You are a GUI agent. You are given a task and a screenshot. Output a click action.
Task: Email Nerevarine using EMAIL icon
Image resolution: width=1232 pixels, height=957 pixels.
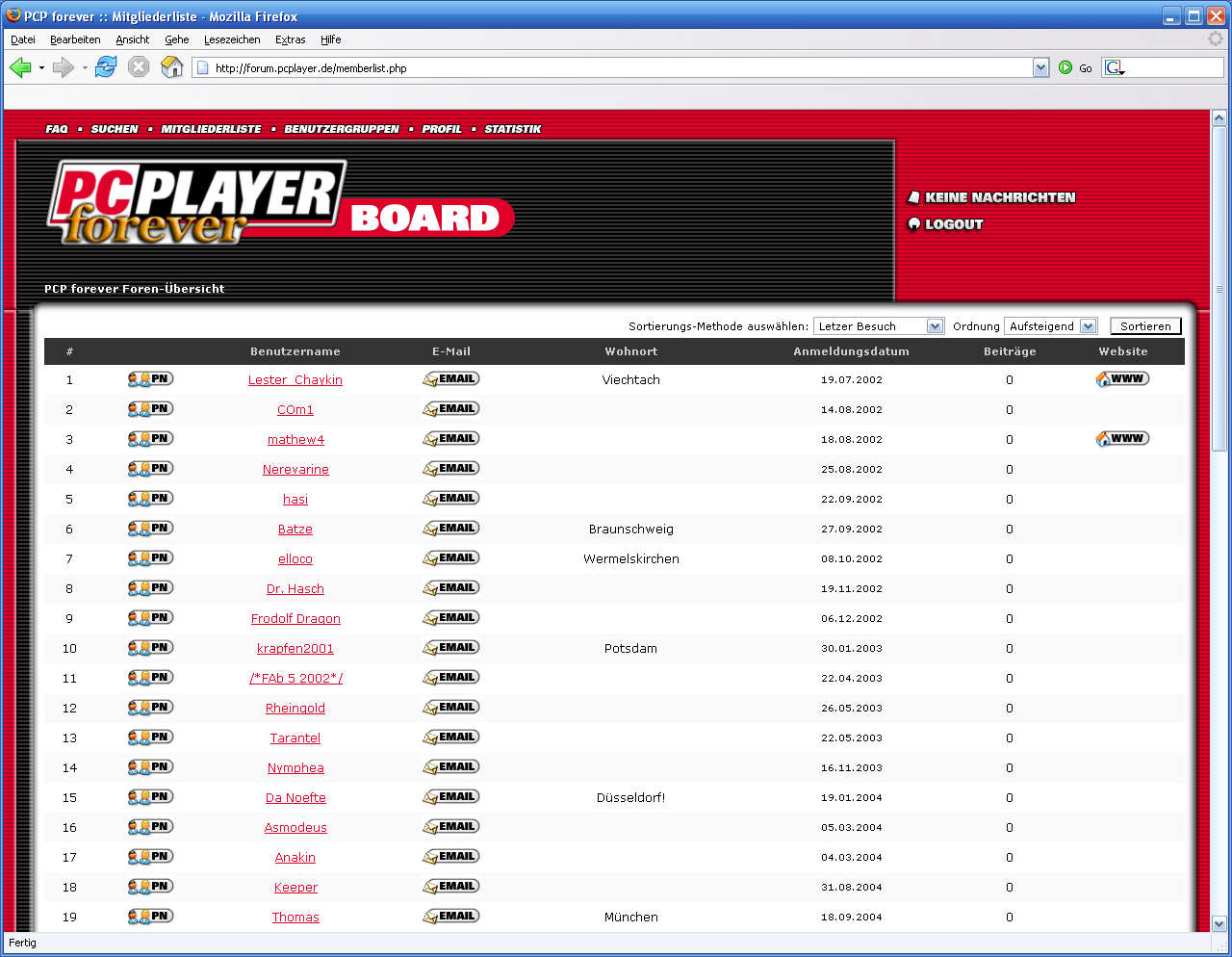pyautogui.click(x=451, y=469)
